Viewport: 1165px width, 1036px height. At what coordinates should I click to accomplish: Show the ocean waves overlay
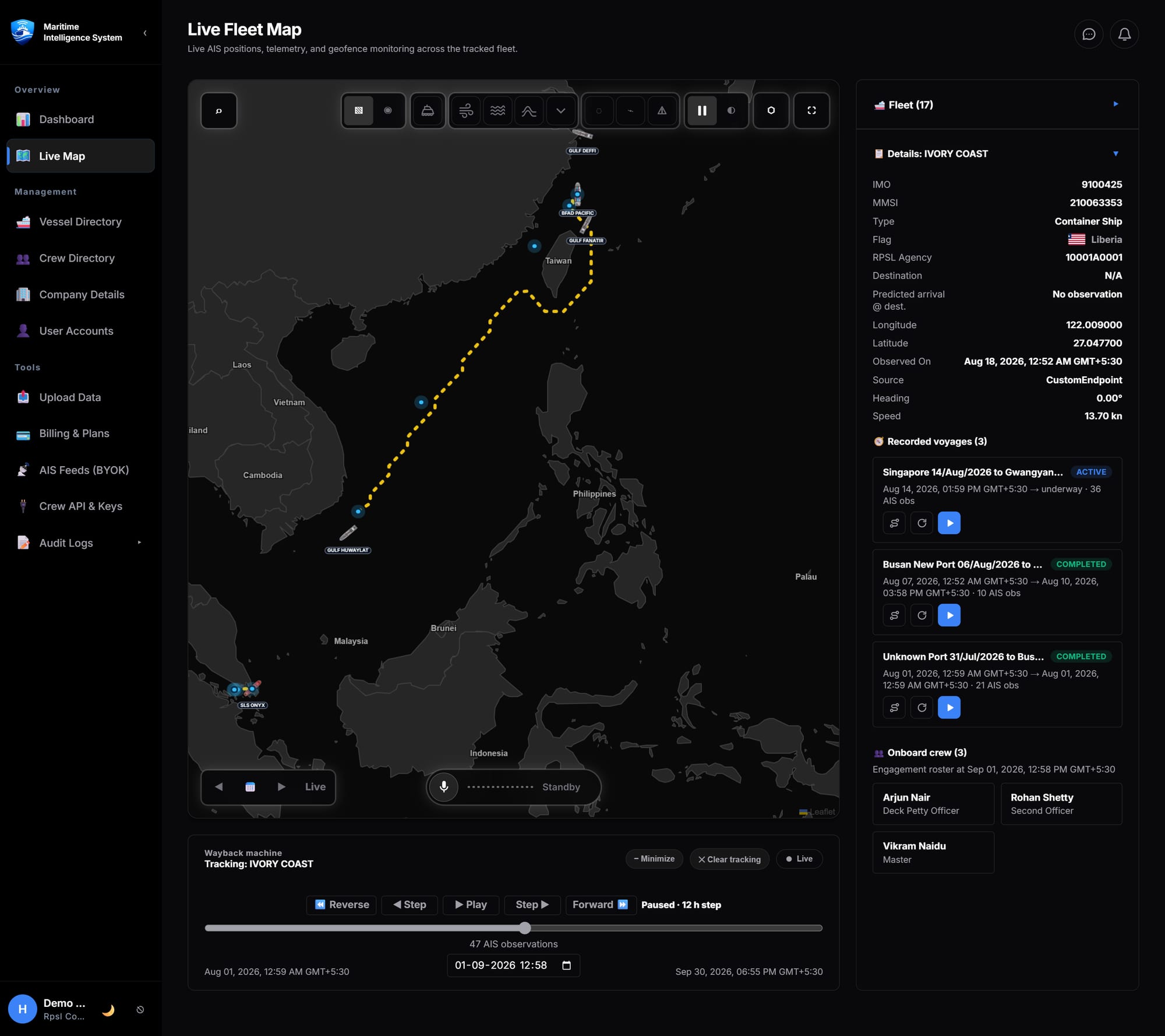point(497,111)
